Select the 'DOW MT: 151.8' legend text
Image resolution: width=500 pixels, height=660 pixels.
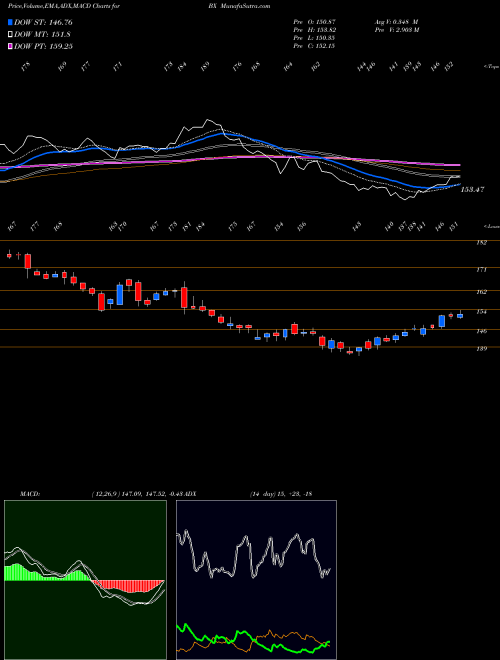42,35
